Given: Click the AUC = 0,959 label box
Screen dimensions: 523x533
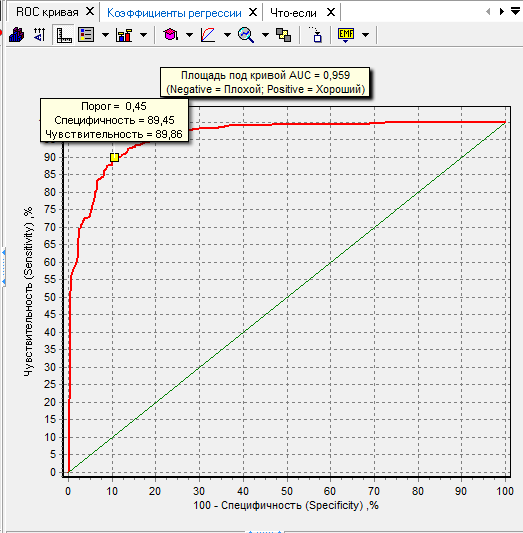Looking at the screenshot, I should pos(265,82).
